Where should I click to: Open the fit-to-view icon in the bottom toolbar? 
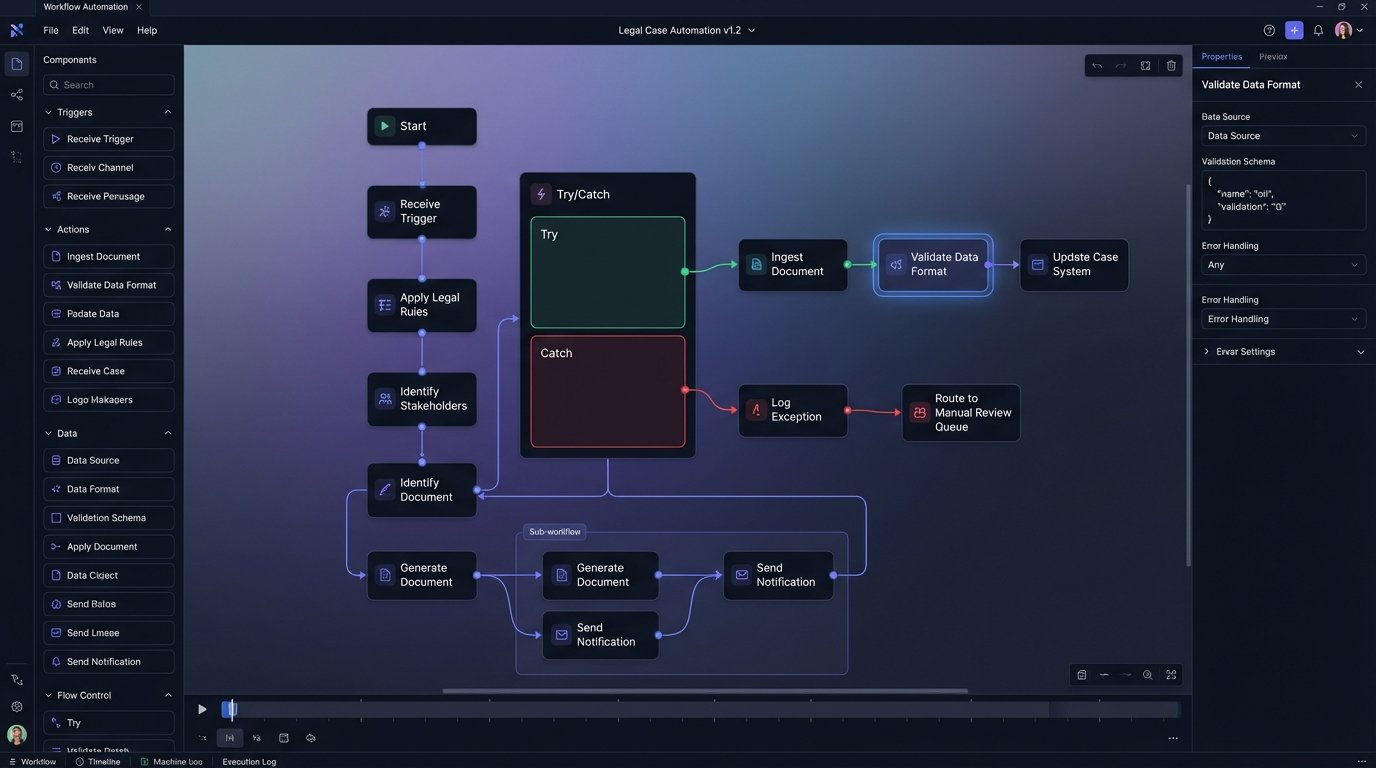point(1171,675)
